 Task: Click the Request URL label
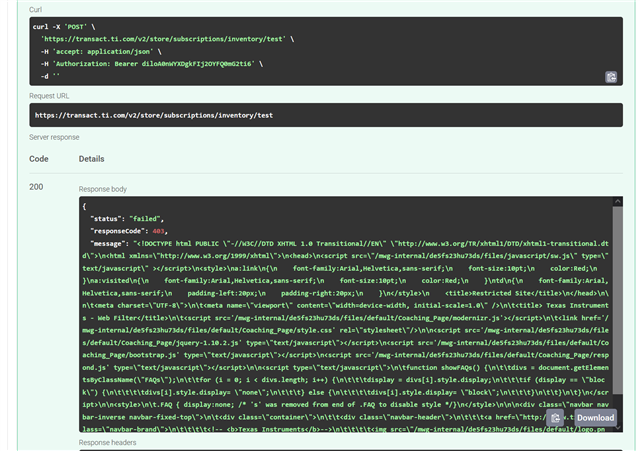tap(49, 96)
